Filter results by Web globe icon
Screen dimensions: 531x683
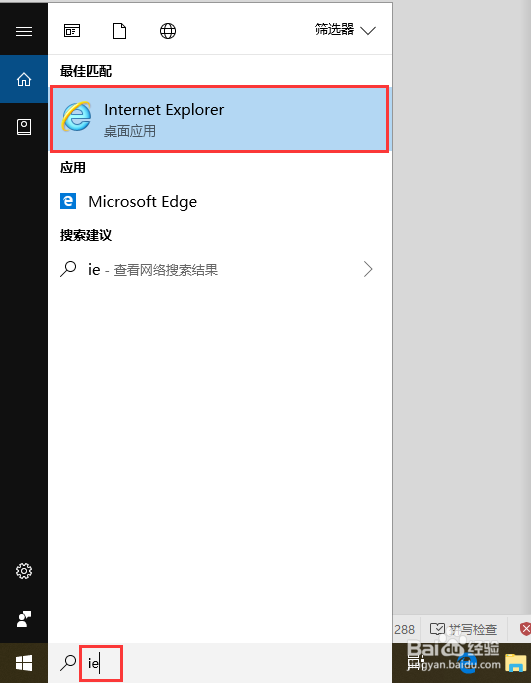[168, 31]
